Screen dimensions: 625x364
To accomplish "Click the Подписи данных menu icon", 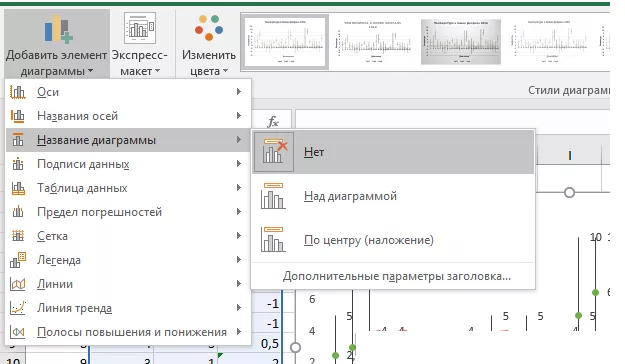I will click(18, 164).
